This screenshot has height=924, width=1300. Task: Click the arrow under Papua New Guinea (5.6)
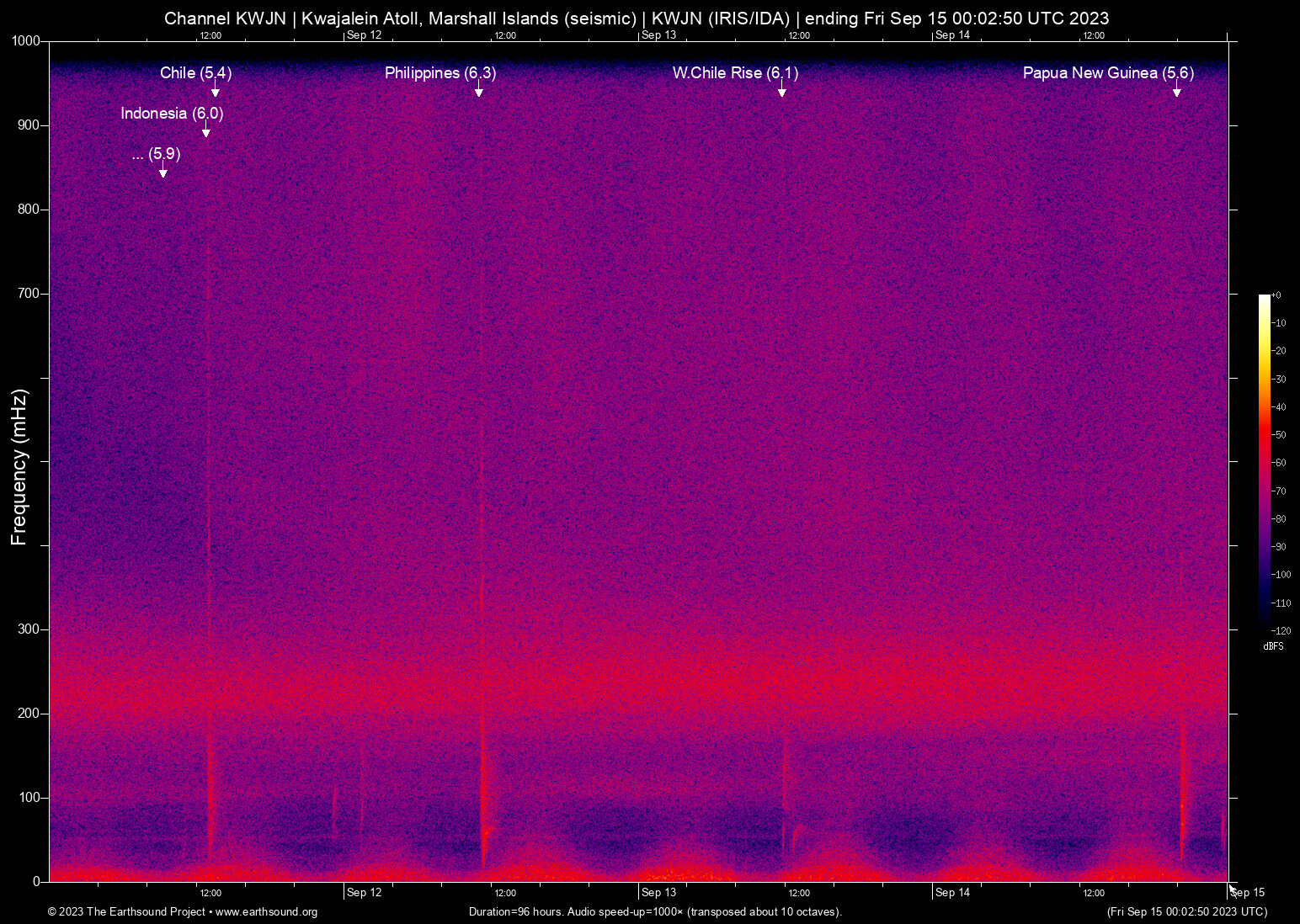click(1176, 91)
